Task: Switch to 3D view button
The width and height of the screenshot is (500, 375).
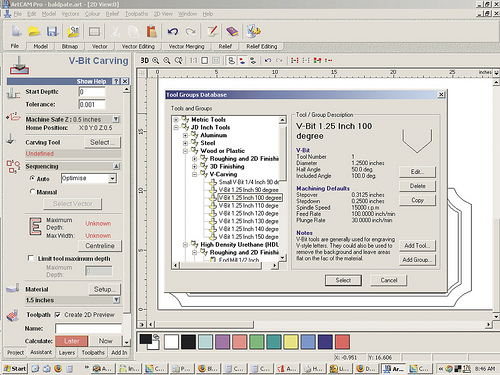Action: [144, 60]
